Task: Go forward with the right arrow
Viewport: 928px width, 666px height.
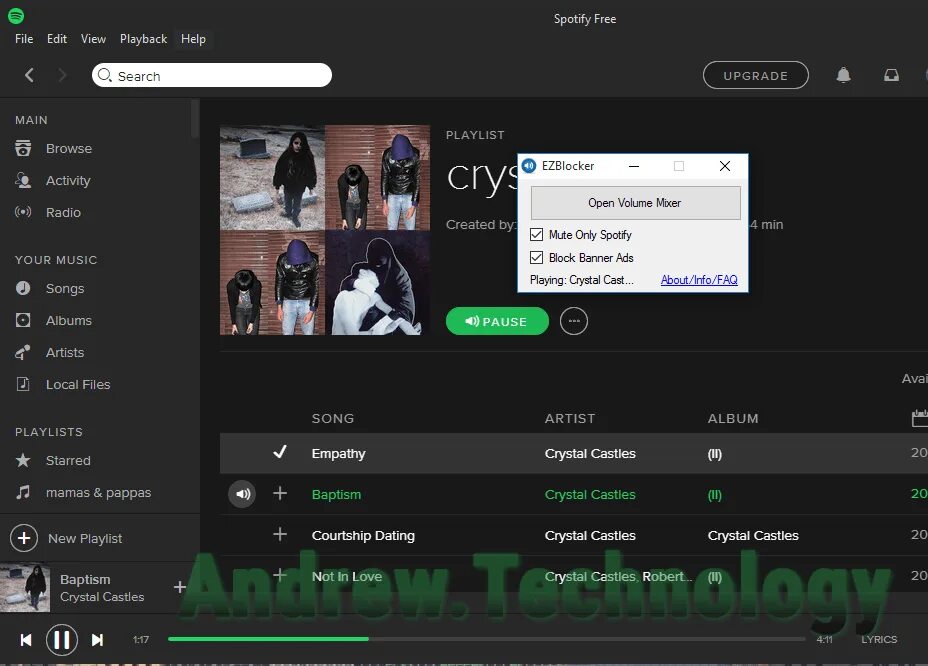Action: [x=62, y=75]
